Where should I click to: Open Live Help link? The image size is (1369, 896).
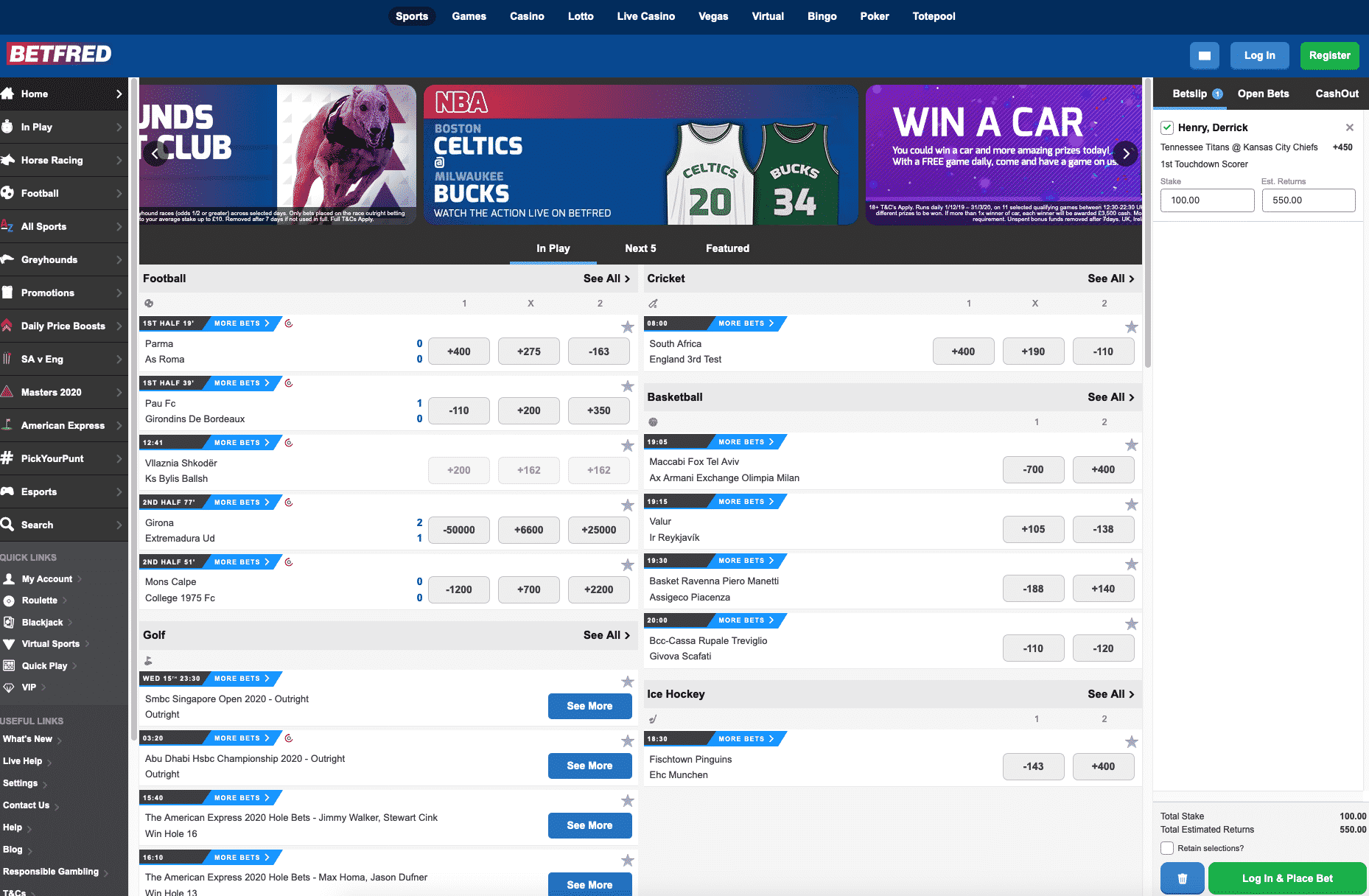22,761
